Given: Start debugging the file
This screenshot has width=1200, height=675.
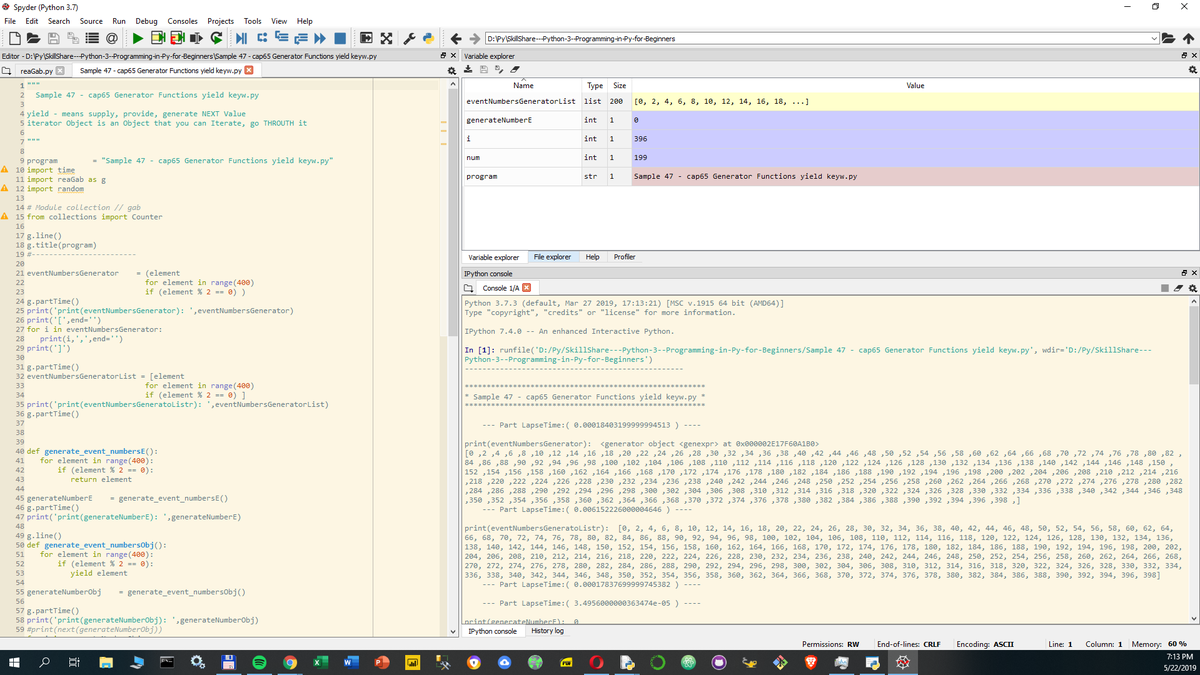Looking at the screenshot, I should tap(242, 38).
